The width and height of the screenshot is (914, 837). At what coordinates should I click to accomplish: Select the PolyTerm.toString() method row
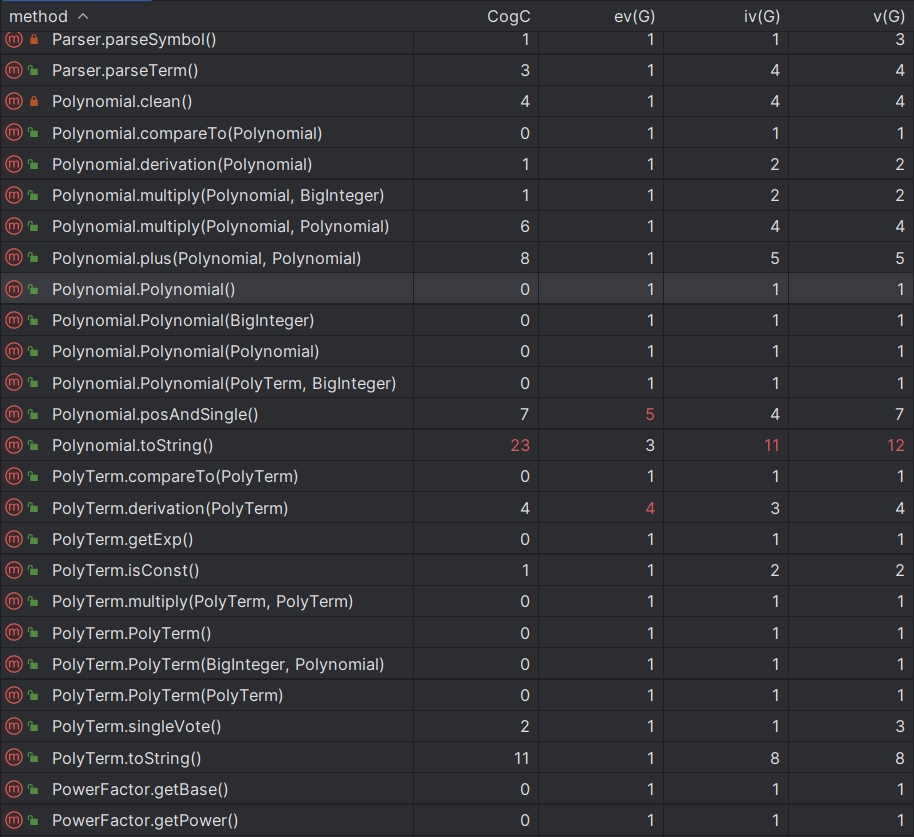pos(457,758)
